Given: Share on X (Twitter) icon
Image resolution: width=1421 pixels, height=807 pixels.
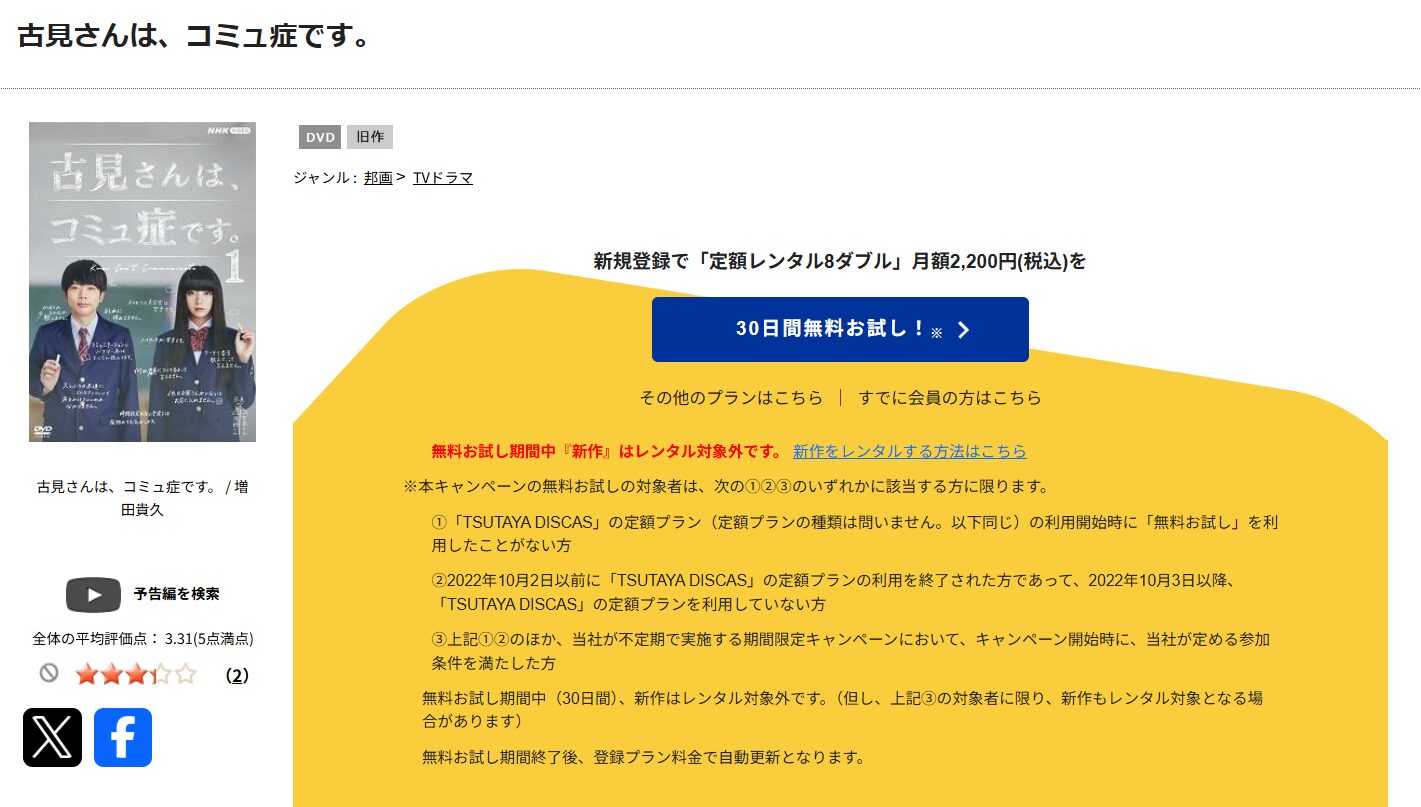Looking at the screenshot, I should click(x=52, y=738).
